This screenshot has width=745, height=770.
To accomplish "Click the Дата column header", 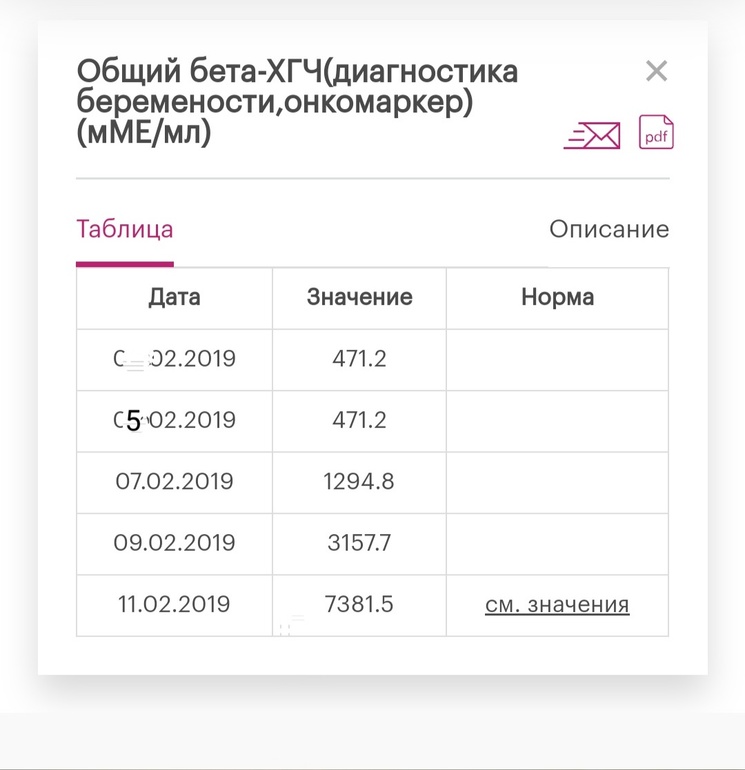I will [174, 297].
